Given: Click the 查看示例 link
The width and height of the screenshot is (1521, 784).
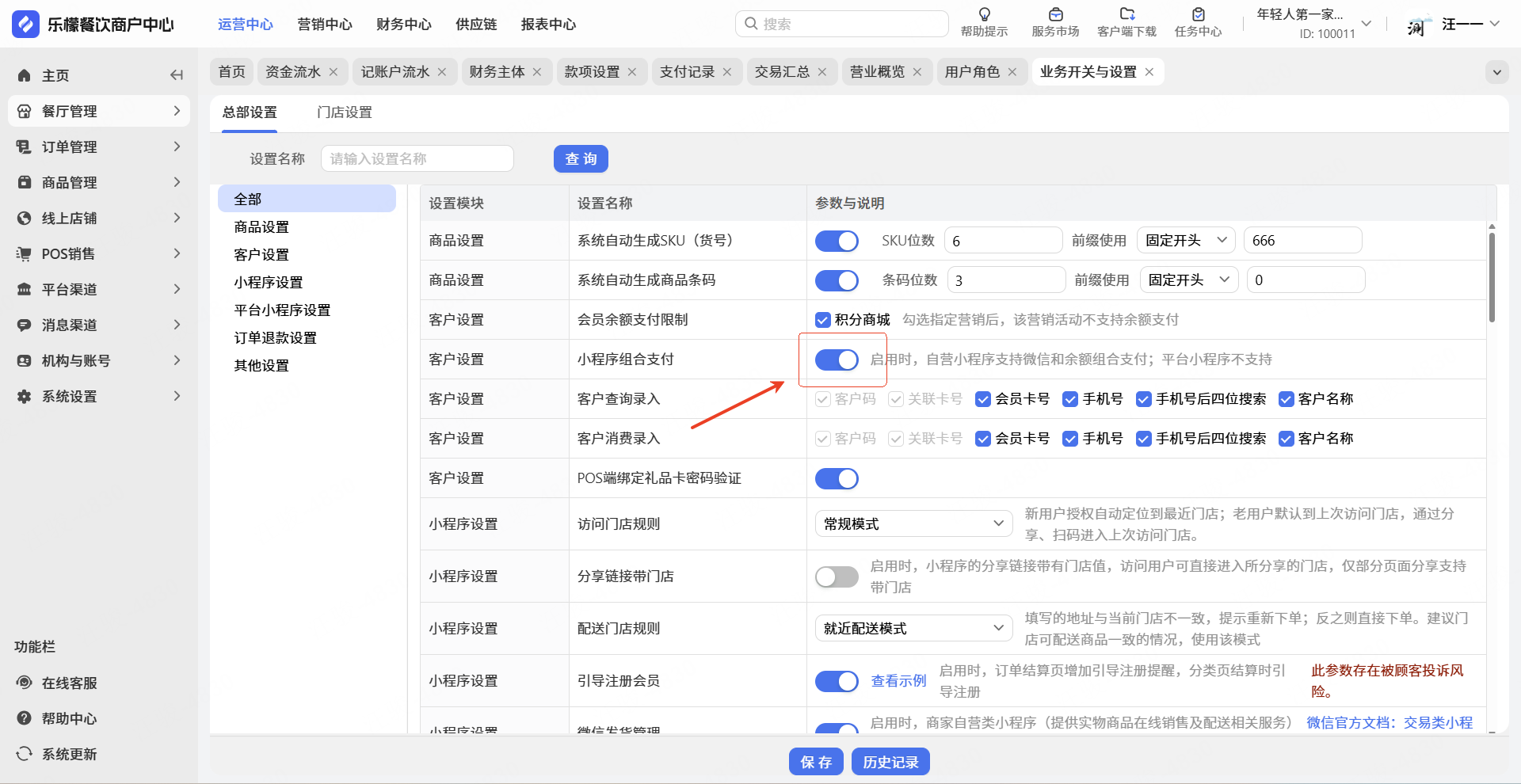Looking at the screenshot, I should click(x=898, y=681).
